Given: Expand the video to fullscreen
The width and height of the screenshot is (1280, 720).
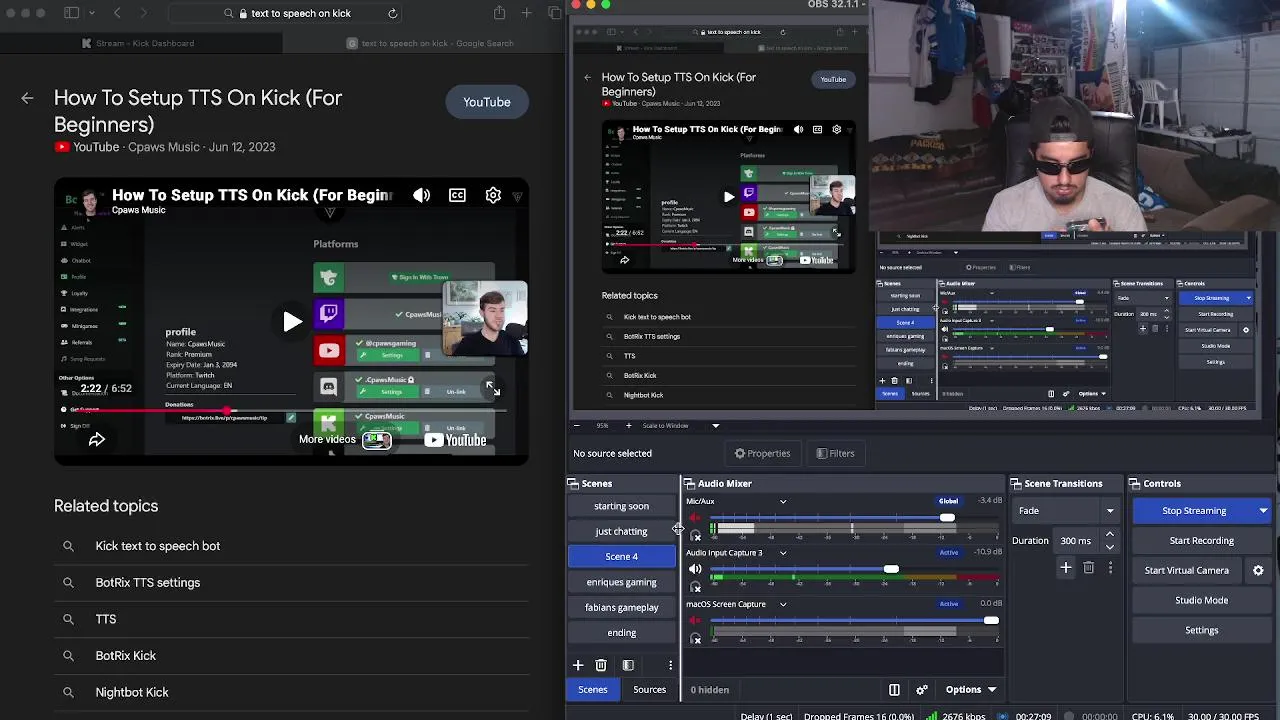Looking at the screenshot, I should [491, 388].
